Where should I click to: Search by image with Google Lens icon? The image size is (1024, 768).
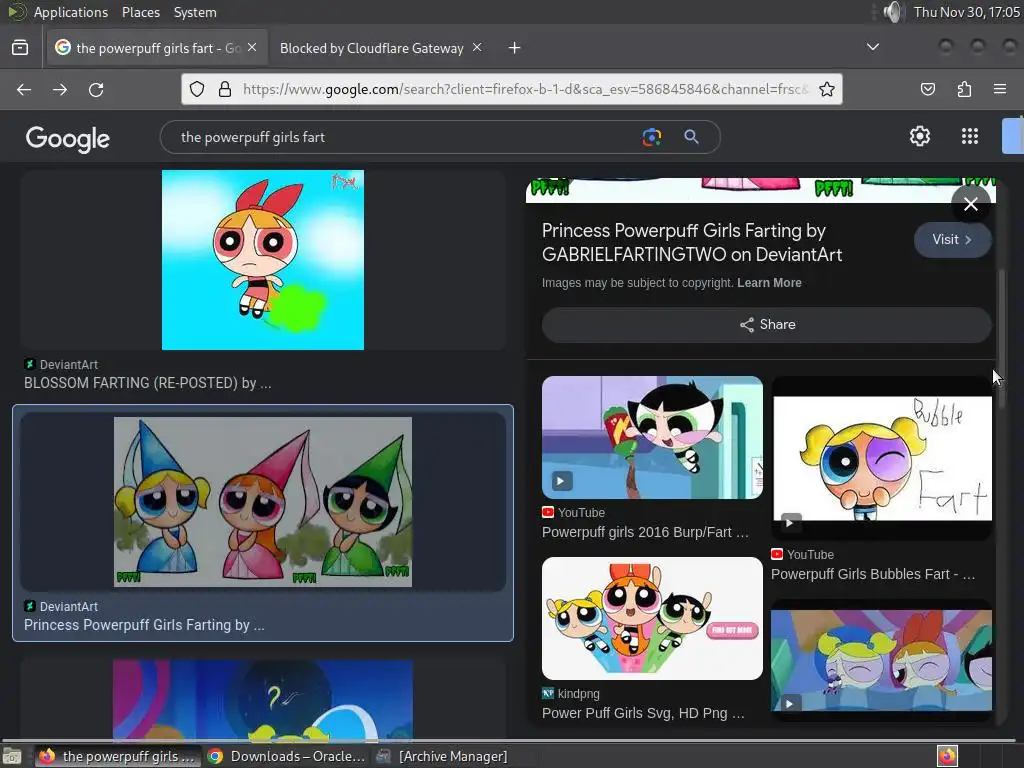(x=652, y=137)
